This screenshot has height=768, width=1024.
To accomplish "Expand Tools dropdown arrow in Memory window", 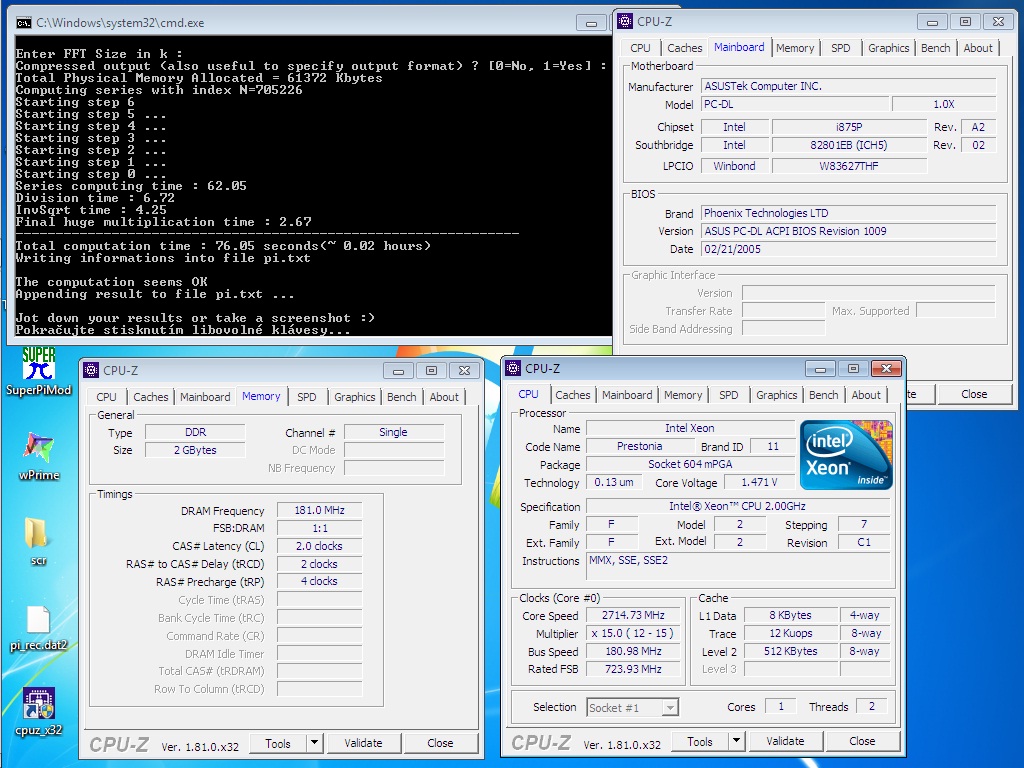I will click(314, 743).
